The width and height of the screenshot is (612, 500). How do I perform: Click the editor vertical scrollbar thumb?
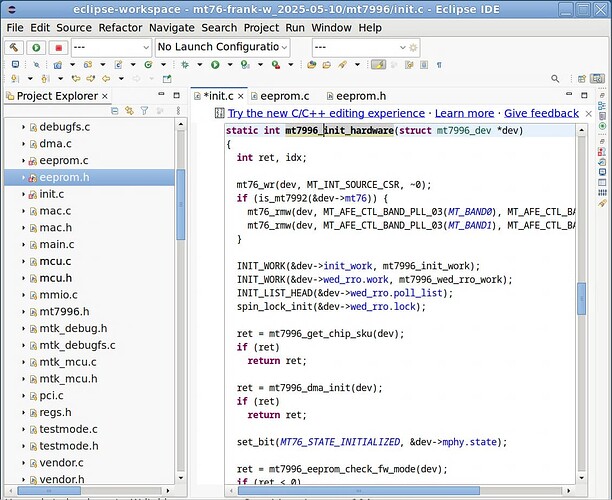click(x=582, y=299)
